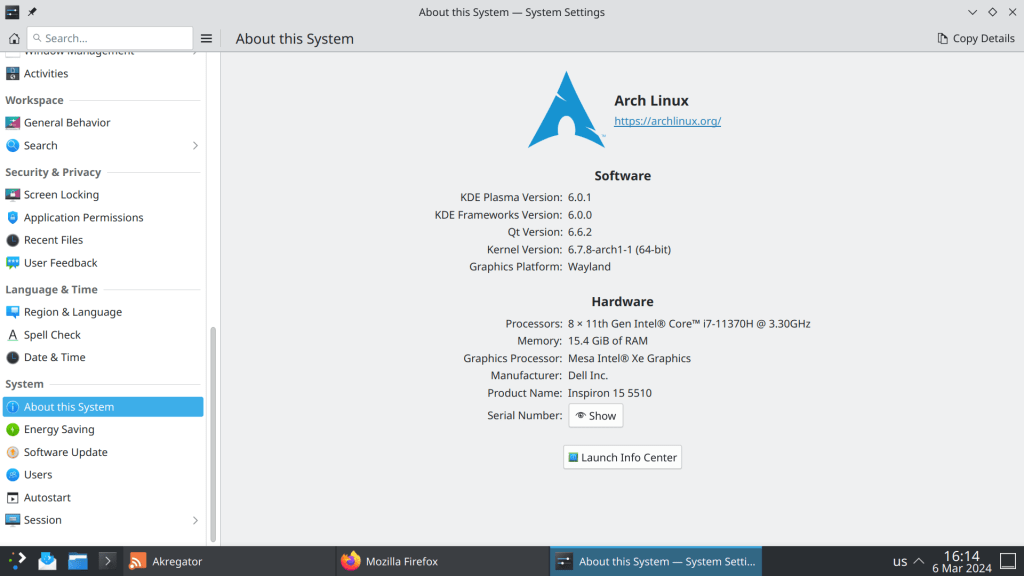The image size is (1024, 576).
Task: Click the Arch Linux logo
Action: coord(566,110)
